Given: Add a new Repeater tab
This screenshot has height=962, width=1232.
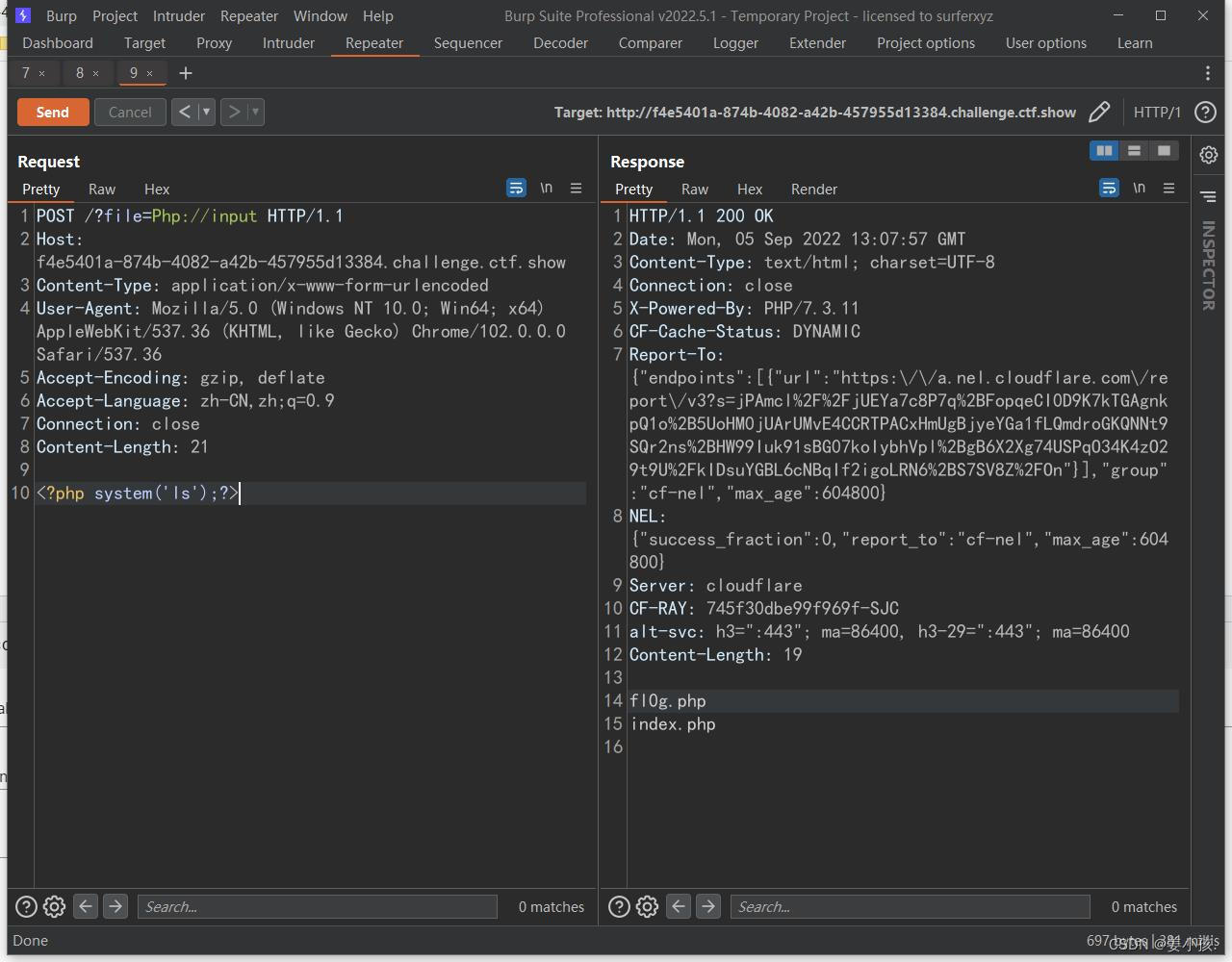Looking at the screenshot, I should 186,73.
